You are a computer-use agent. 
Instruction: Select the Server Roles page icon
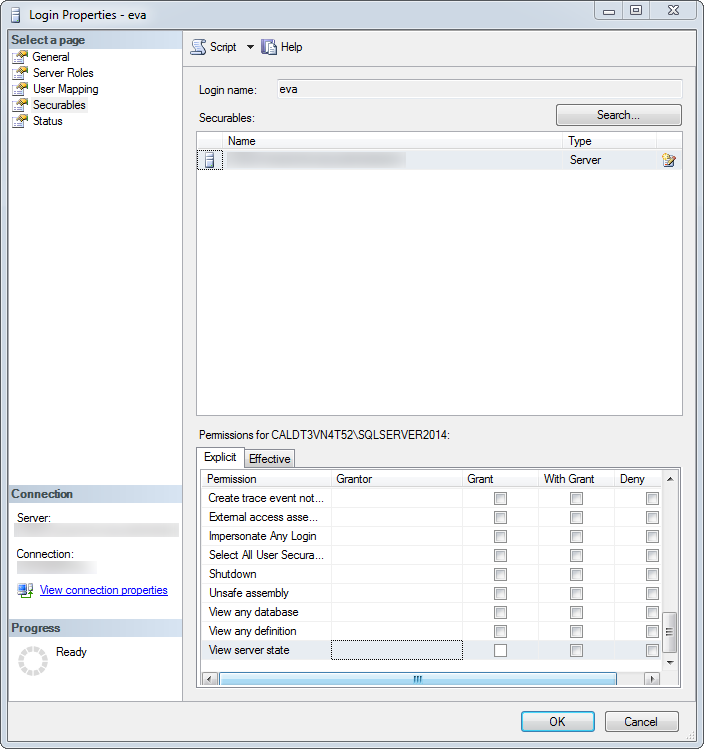click(x=20, y=73)
